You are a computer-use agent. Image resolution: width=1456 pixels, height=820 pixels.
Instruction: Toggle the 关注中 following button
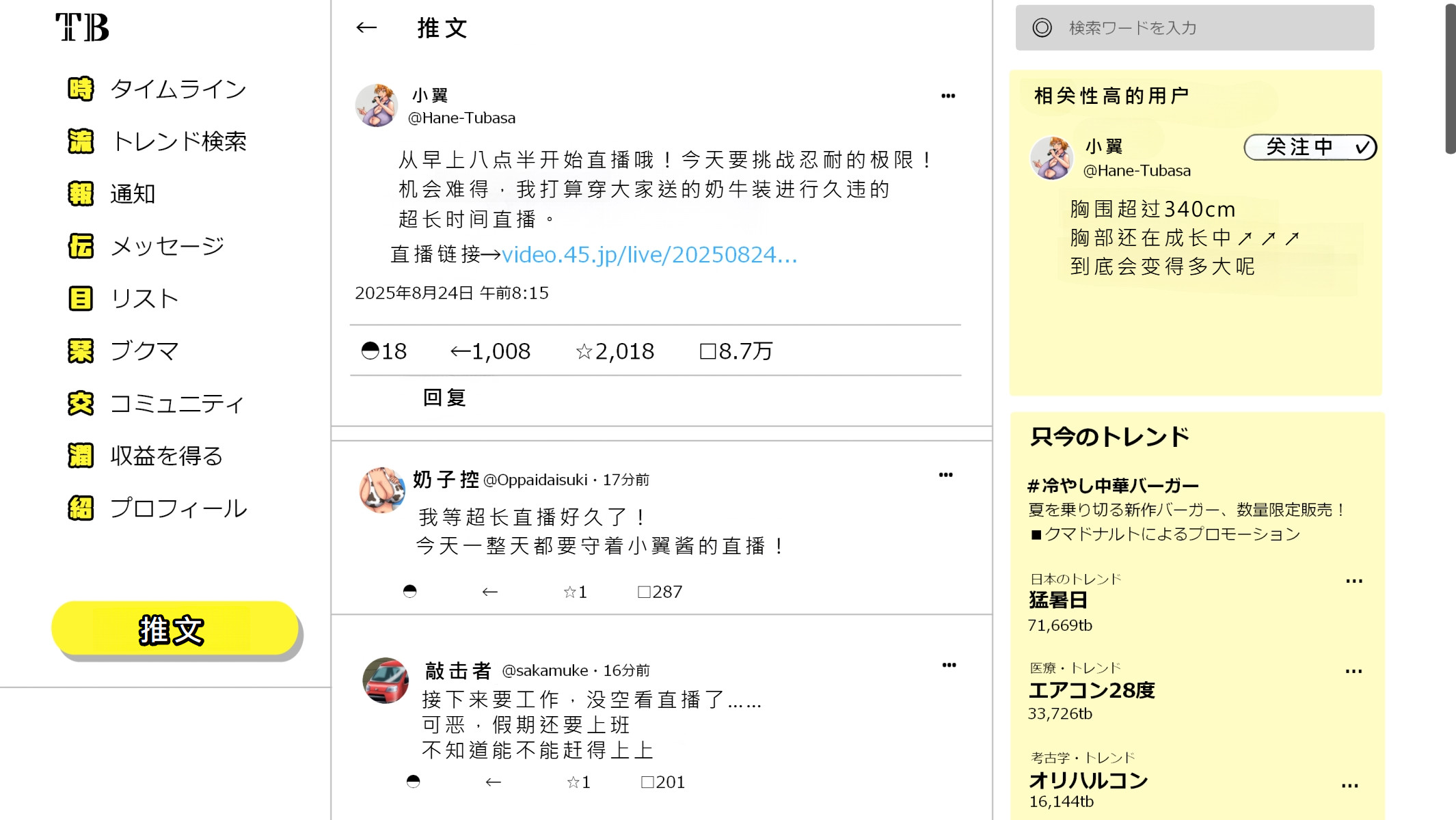pyautogui.click(x=1310, y=147)
